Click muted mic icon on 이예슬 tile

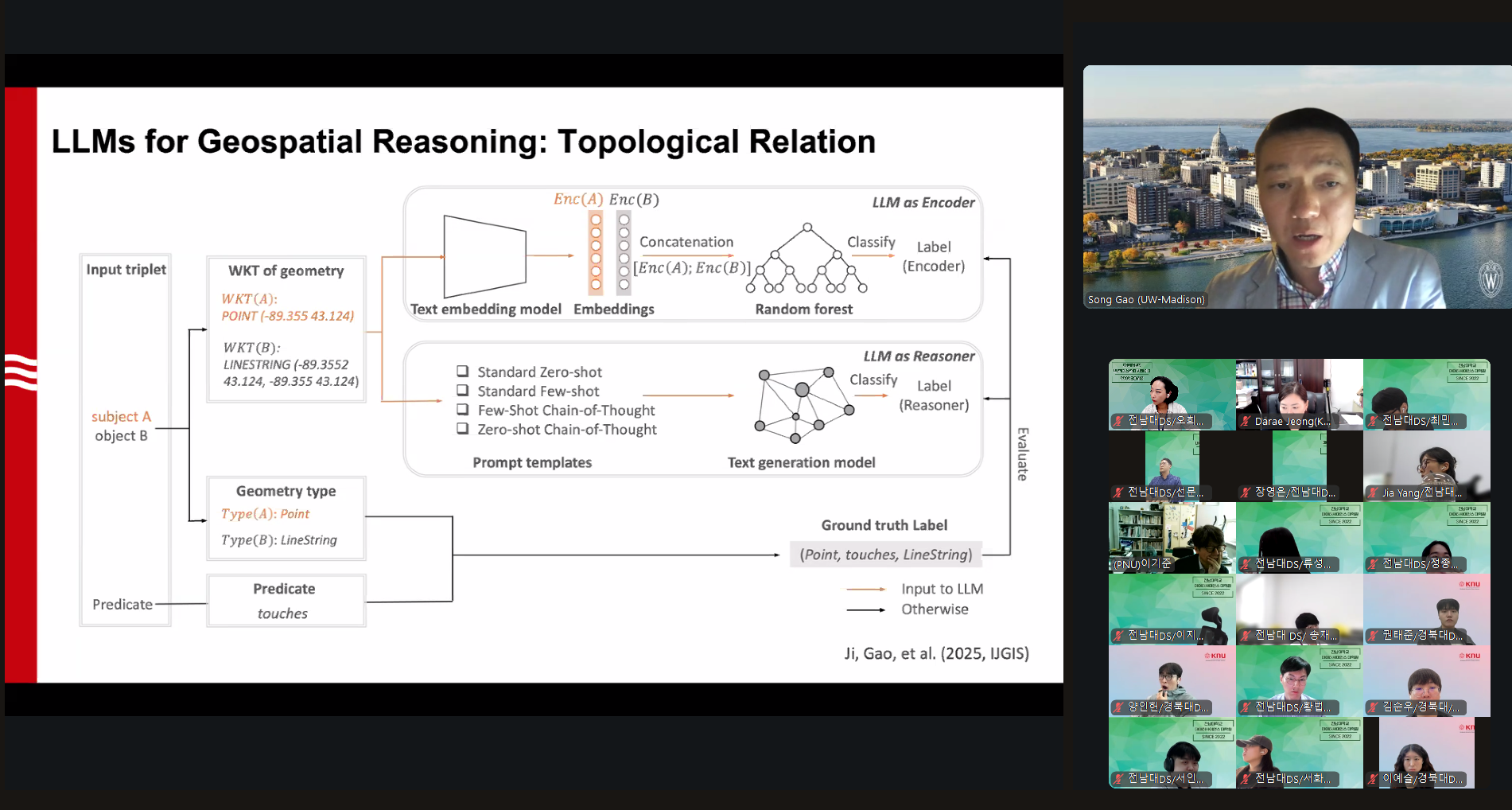click(x=1373, y=779)
